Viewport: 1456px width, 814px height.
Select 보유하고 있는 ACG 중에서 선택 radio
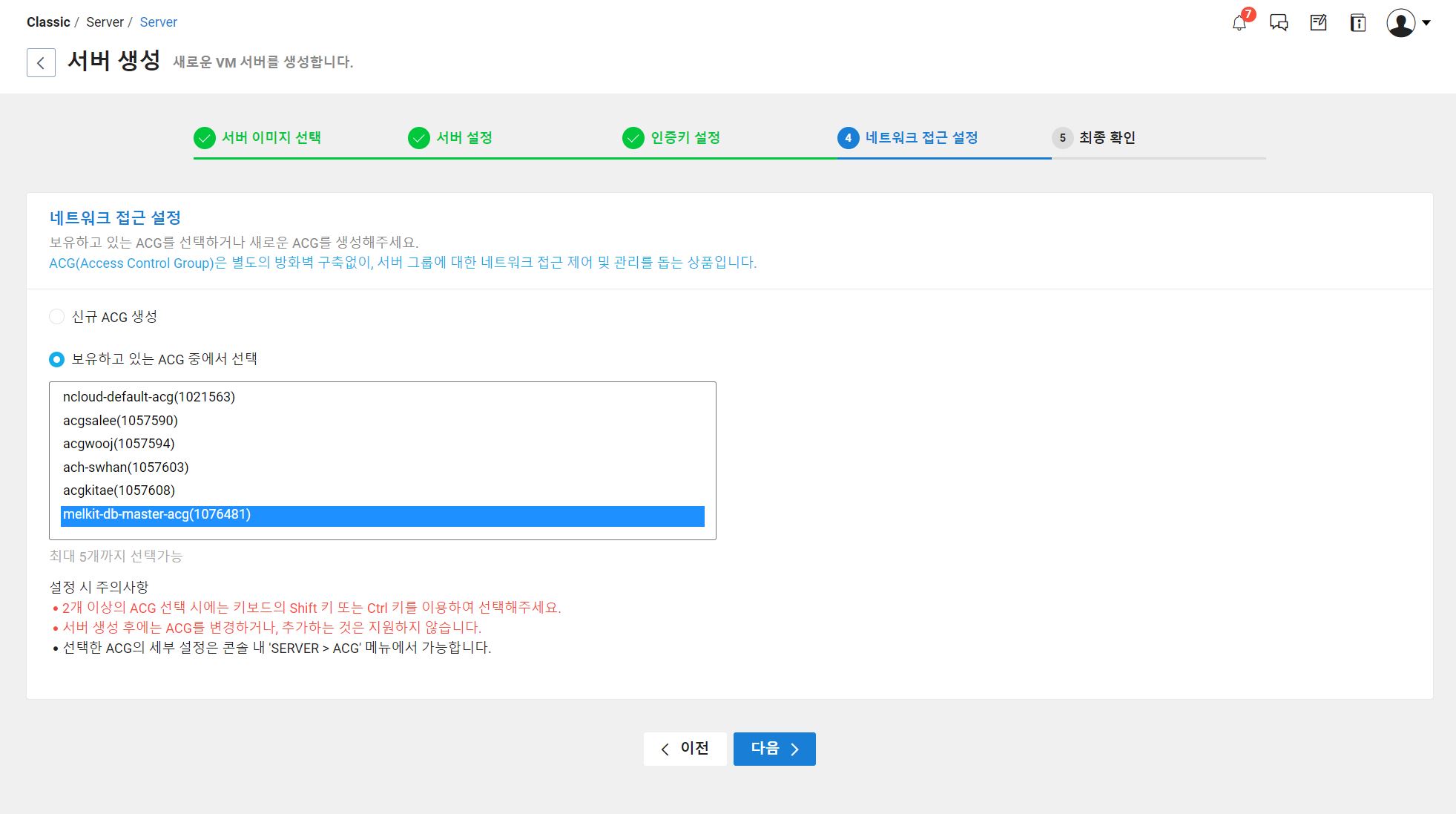[56, 359]
